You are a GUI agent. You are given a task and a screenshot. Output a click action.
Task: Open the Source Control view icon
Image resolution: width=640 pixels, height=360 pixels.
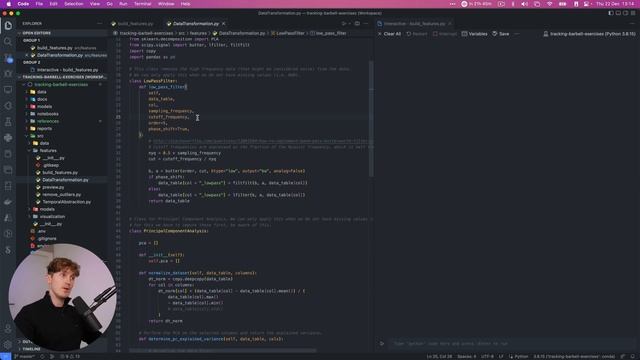(8, 58)
